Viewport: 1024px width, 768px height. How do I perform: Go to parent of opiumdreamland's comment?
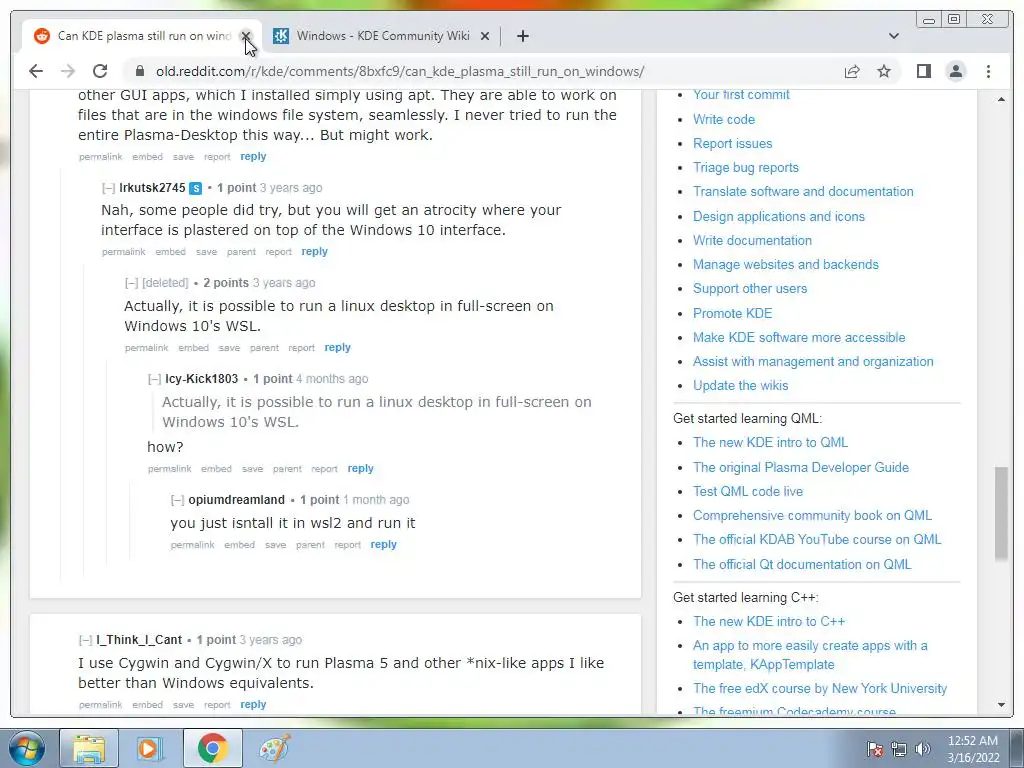[x=310, y=545]
